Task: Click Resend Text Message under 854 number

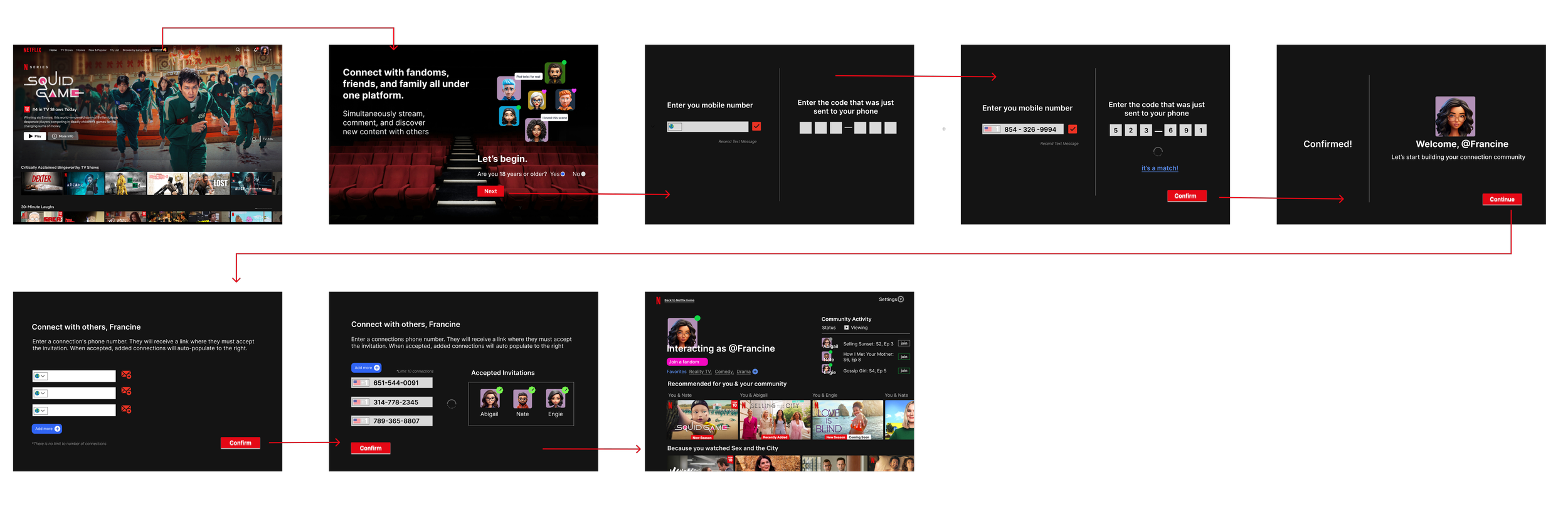Action: 1059,144
